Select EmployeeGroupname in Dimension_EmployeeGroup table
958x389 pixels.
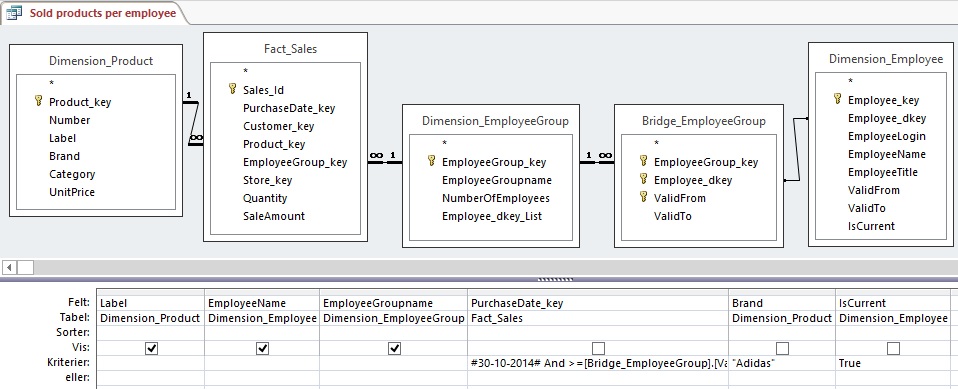[497, 180]
